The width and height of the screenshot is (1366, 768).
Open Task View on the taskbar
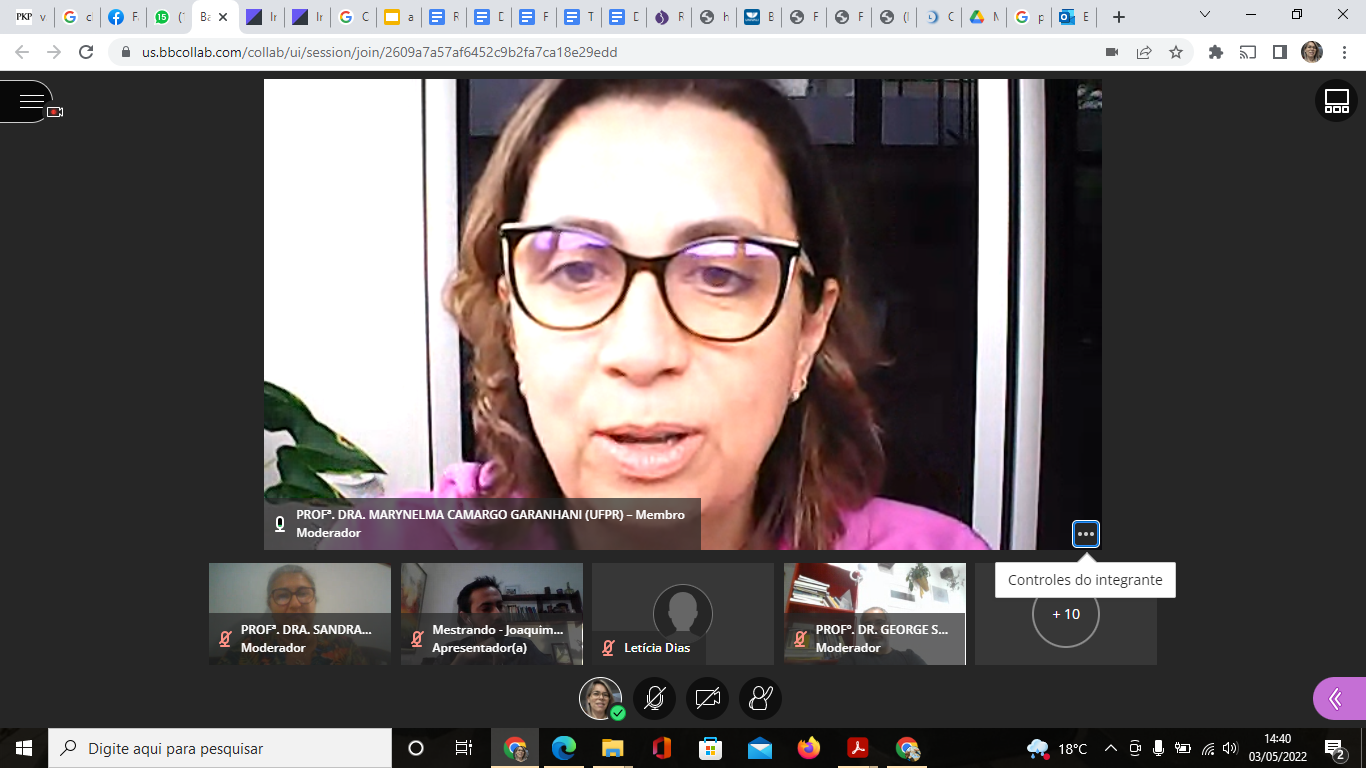[x=464, y=748]
